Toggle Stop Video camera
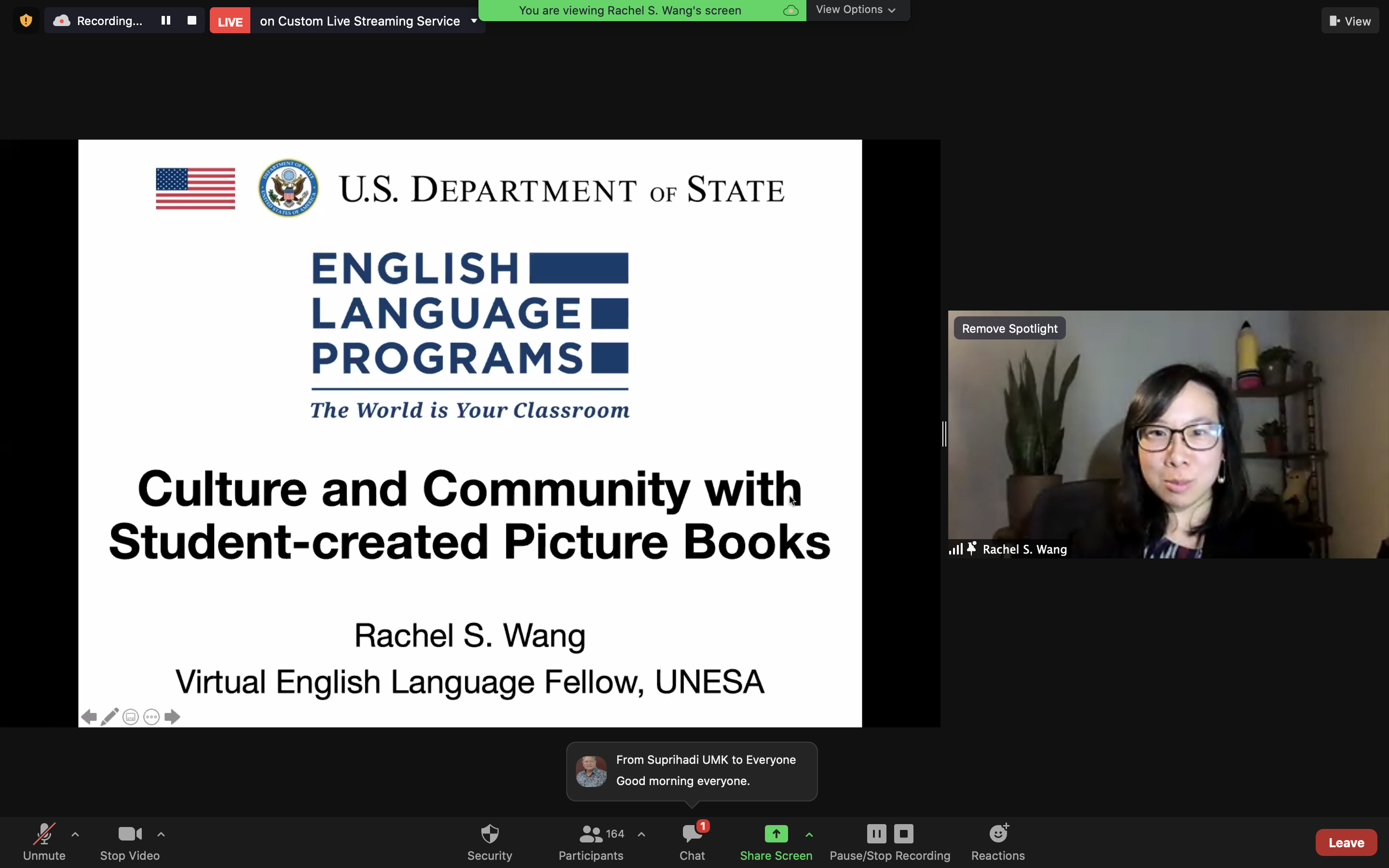 point(130,841)
